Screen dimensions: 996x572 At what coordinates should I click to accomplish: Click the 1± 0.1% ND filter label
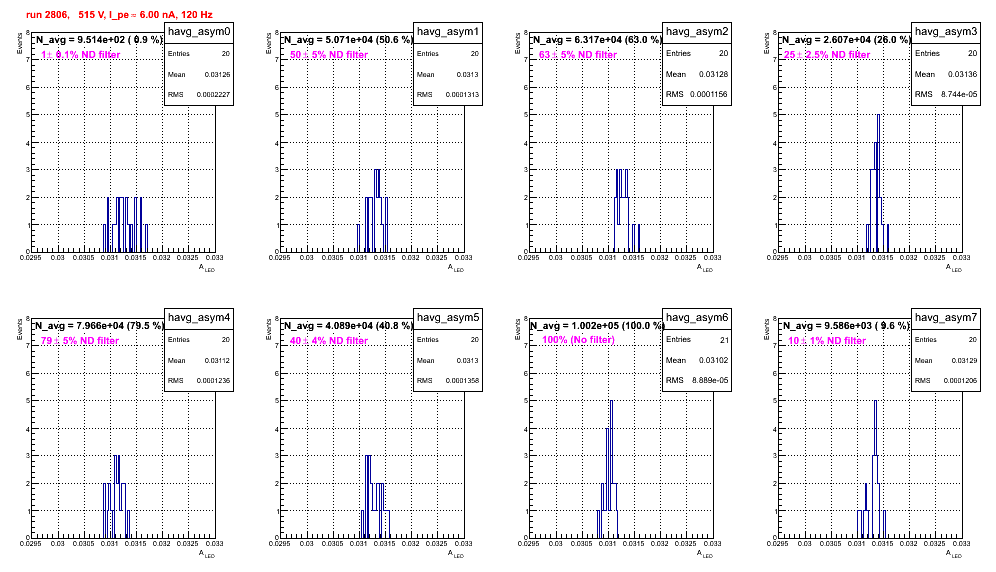[x=81, y=55]
